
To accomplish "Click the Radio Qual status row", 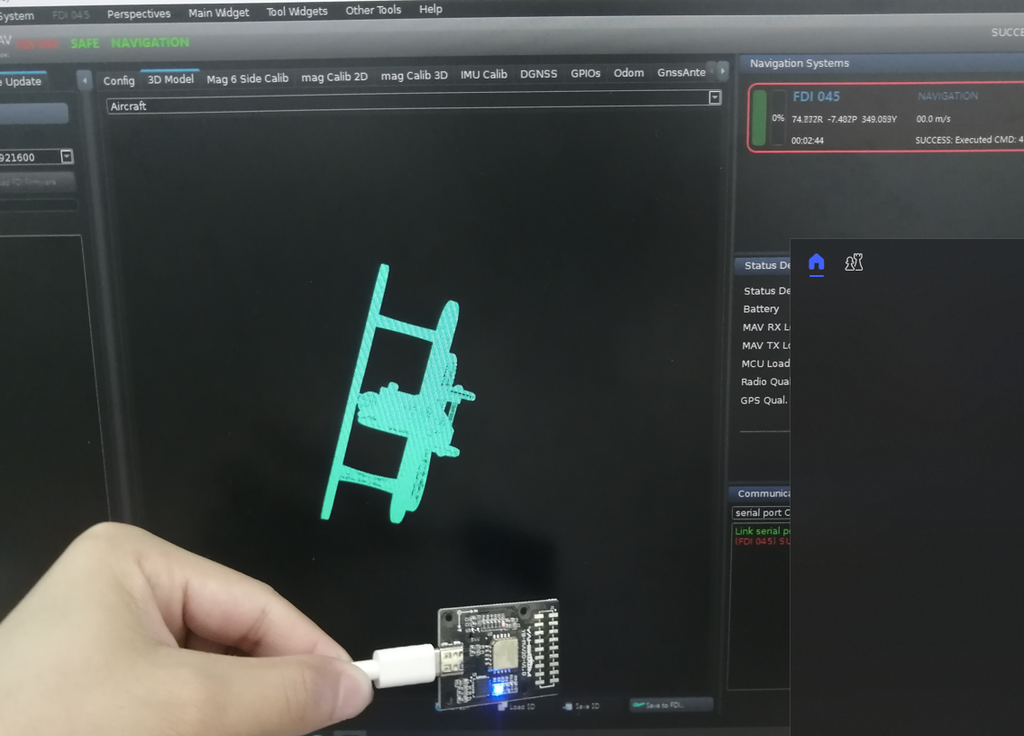I will [x=765, y=382].
